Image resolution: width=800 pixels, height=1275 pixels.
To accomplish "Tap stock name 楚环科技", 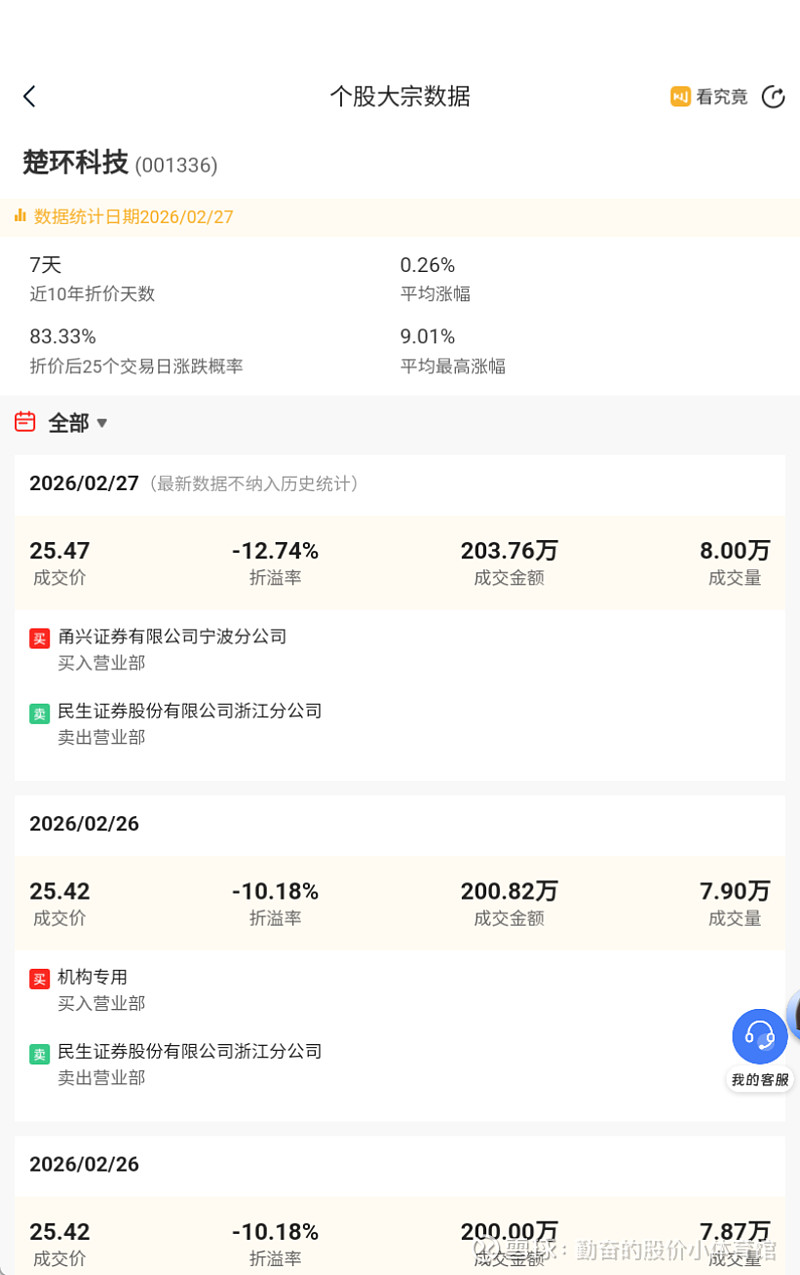I will tap(76, 162).
